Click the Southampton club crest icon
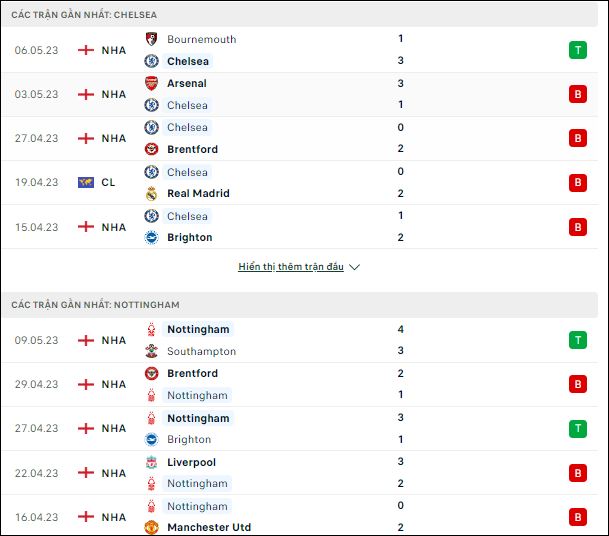609x536 pixels. point(151,351)
